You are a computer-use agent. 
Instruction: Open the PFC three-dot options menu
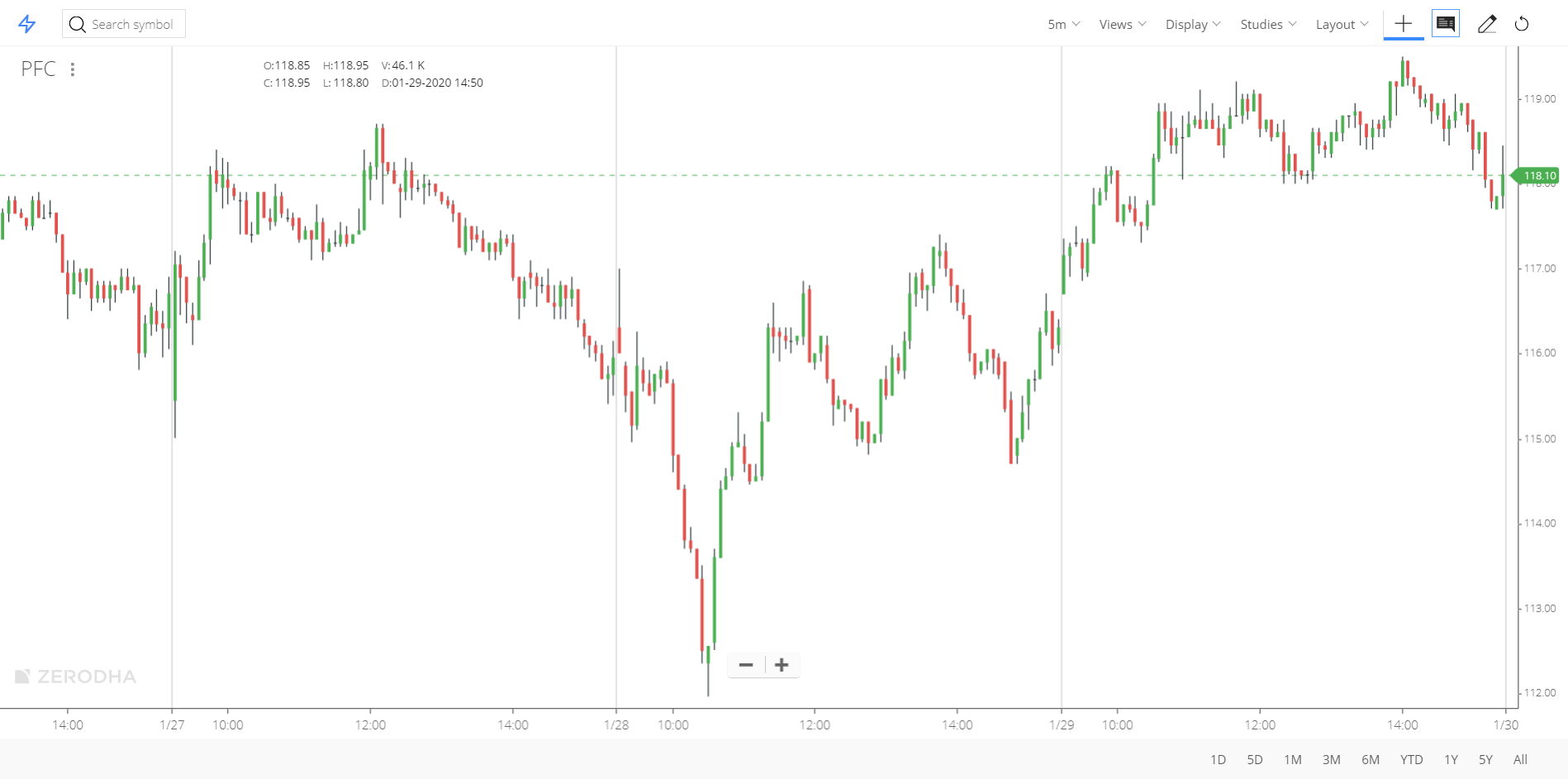point(73,69)
